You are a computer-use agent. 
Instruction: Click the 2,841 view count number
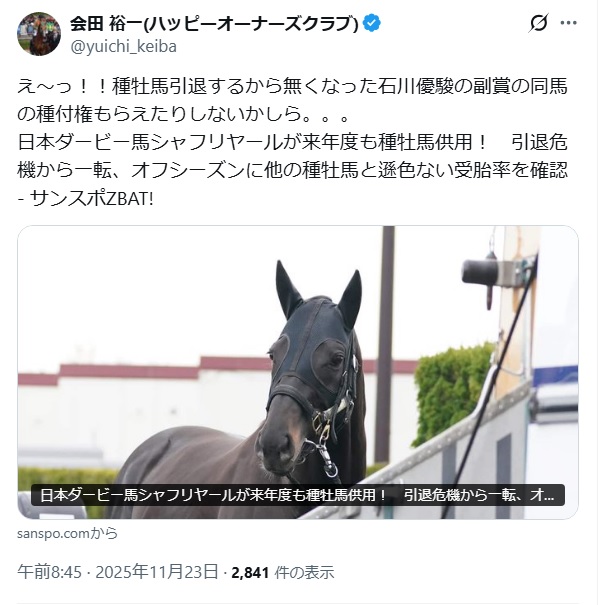point(250,573)
